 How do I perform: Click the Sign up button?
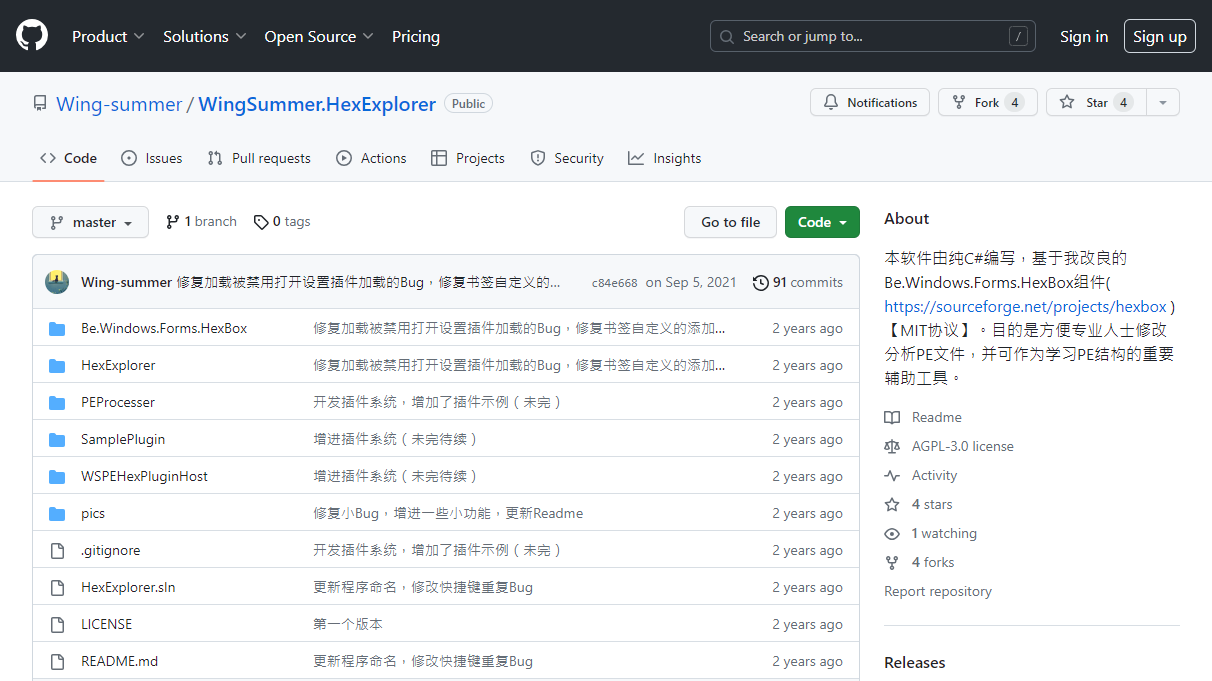pyautogui.click(x=1160, y=36)
